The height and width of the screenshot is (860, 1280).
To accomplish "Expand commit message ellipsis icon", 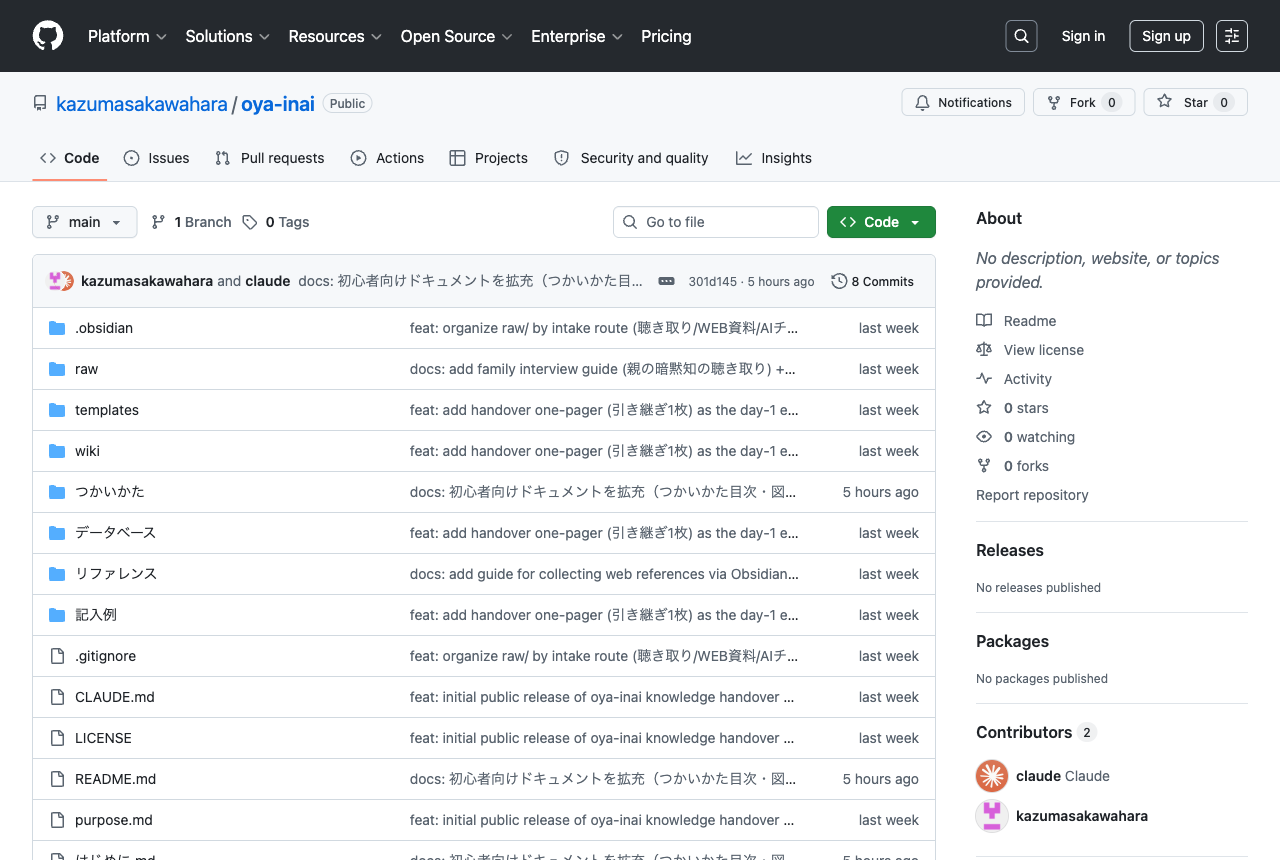I will 666,281.
